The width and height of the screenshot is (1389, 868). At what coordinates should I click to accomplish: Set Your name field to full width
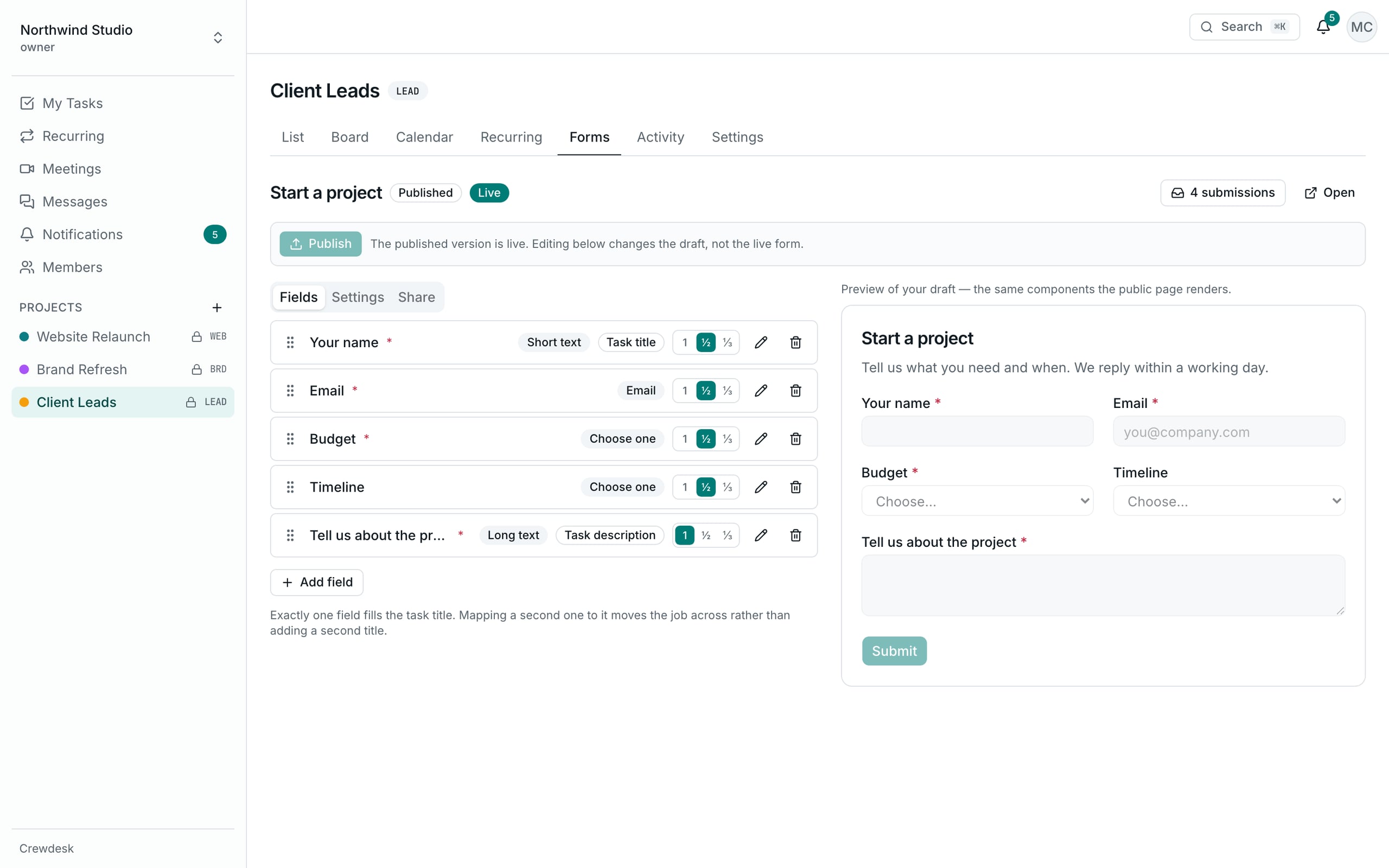click(685, 342)
